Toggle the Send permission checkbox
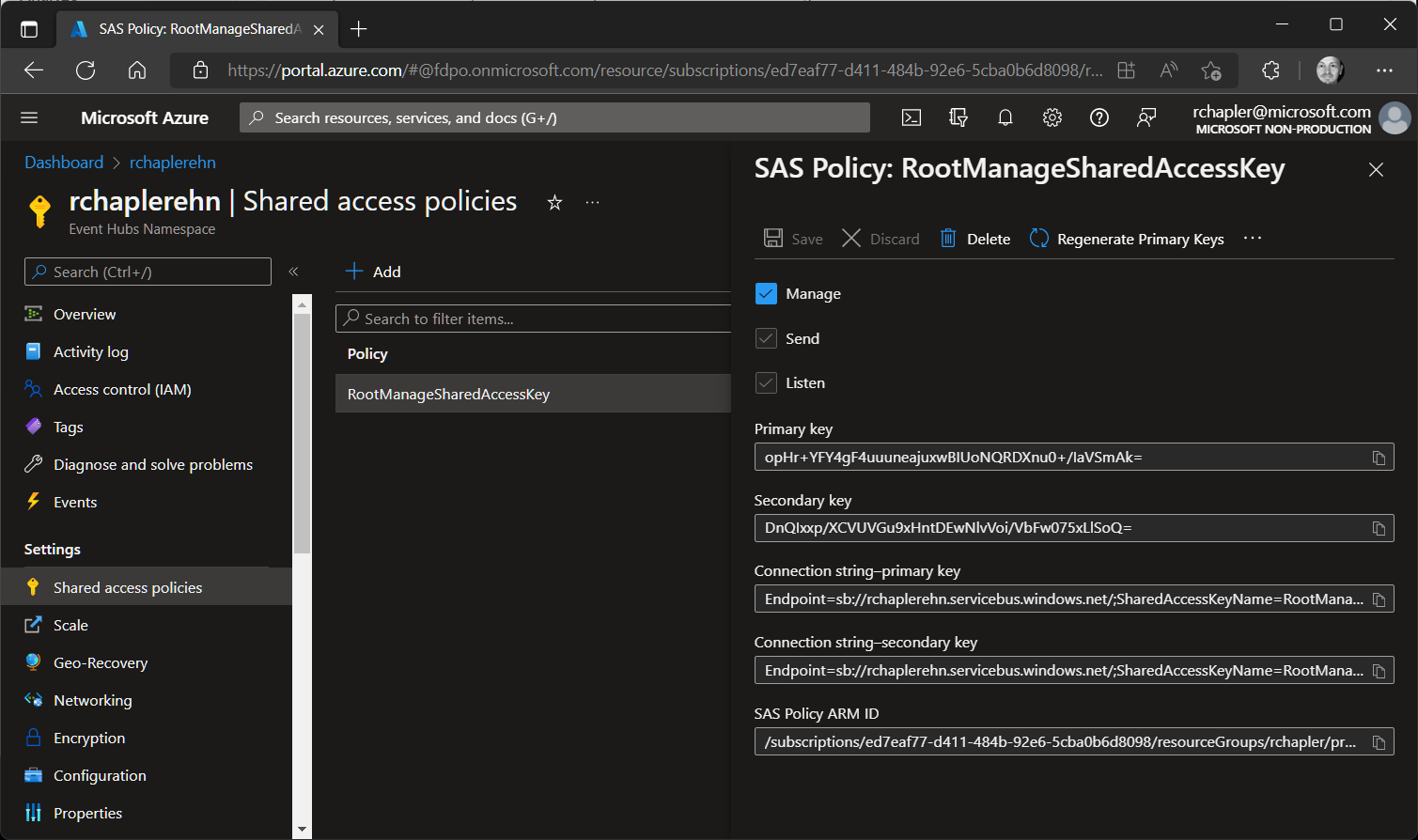 click(x=766, y=338)
